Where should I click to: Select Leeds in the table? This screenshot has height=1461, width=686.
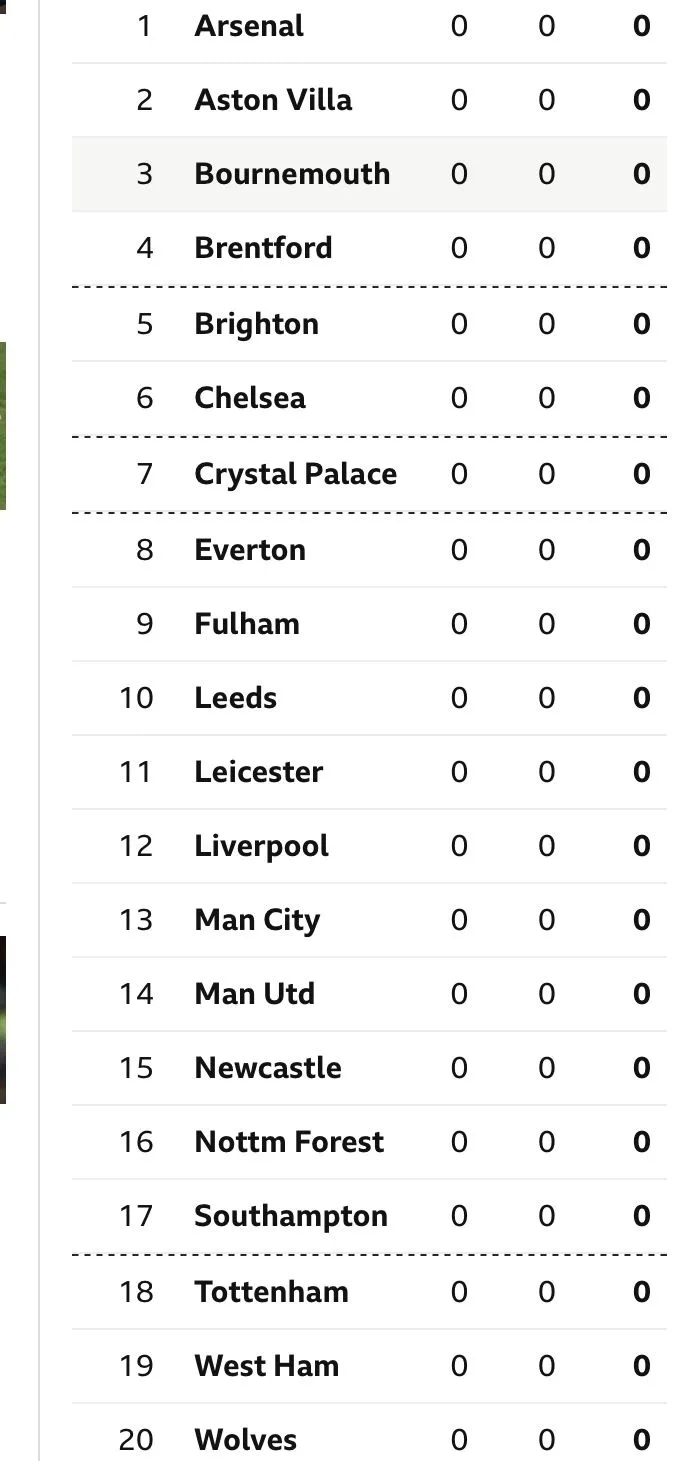tap(236, 698)
